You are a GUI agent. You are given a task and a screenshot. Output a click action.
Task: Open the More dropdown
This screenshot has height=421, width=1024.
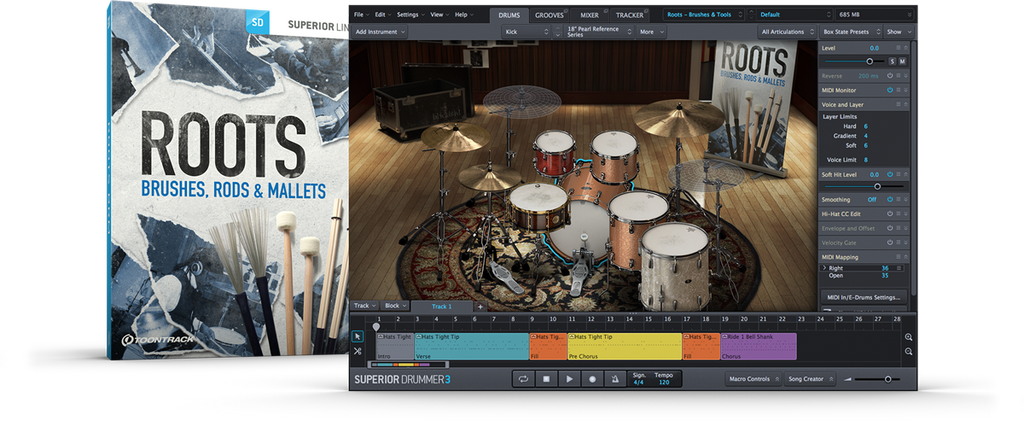pyautogui.click(x=651, y=31)
